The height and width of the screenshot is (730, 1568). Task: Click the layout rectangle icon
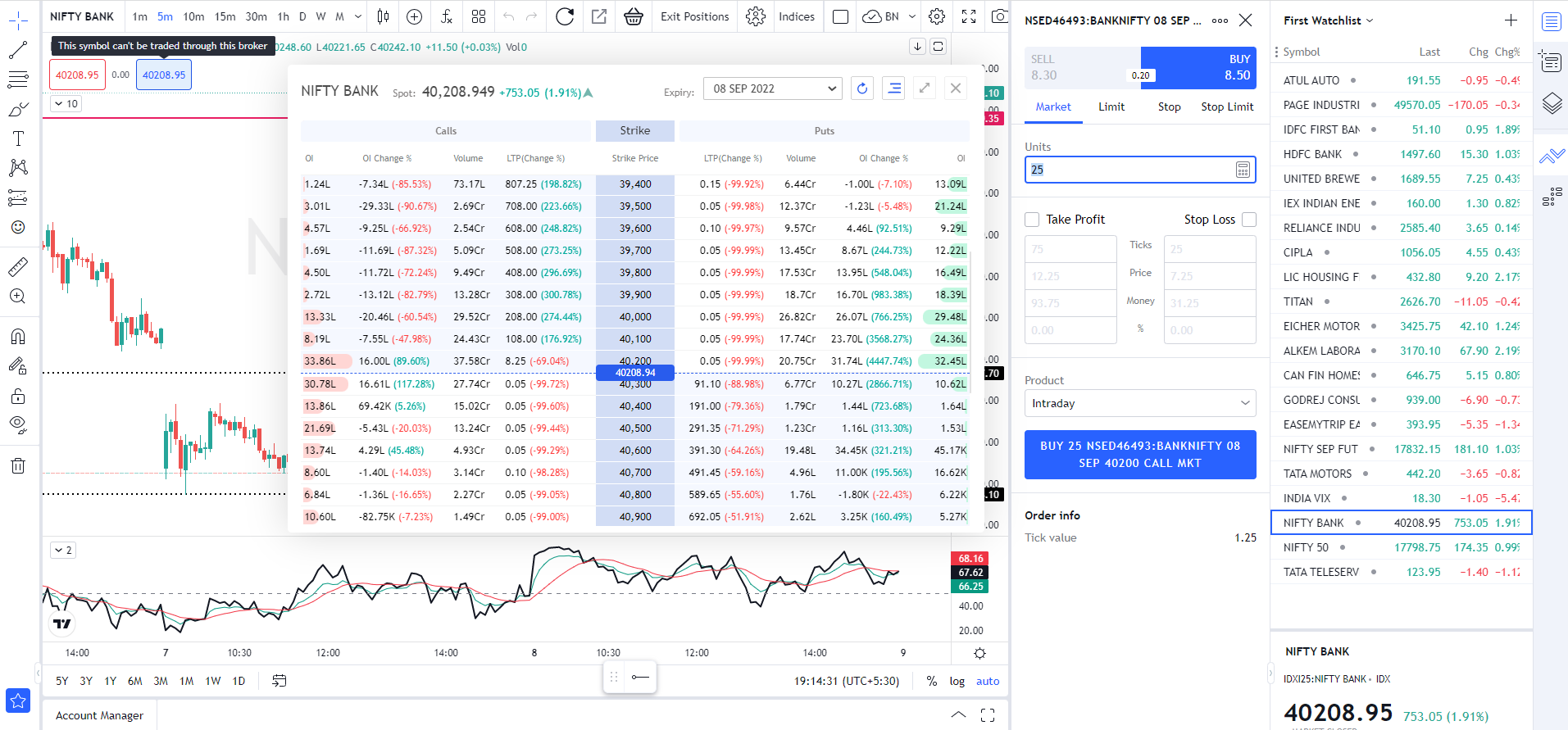point(840,16)
